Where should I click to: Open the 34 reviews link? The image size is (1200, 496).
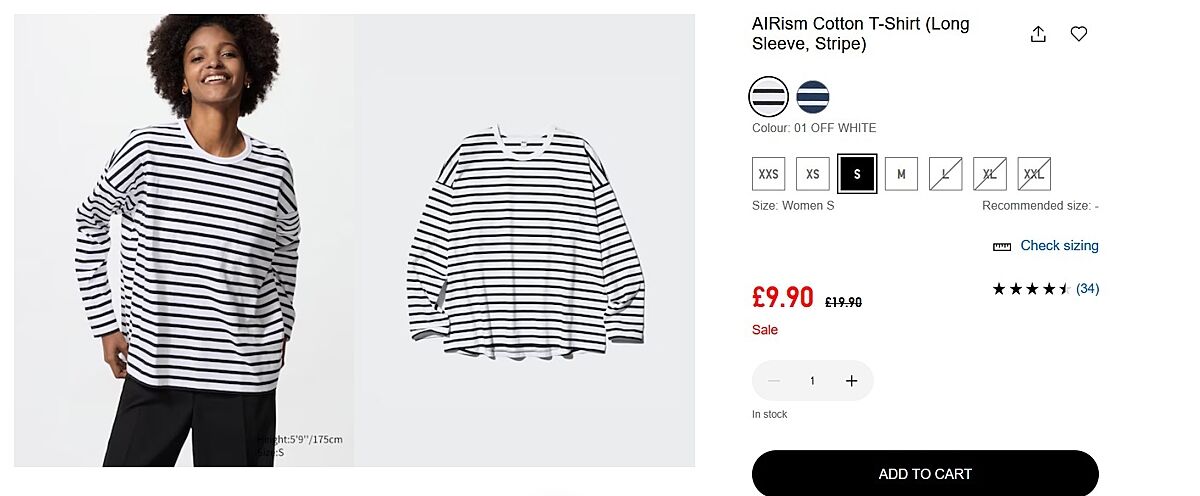(1088, 289)
